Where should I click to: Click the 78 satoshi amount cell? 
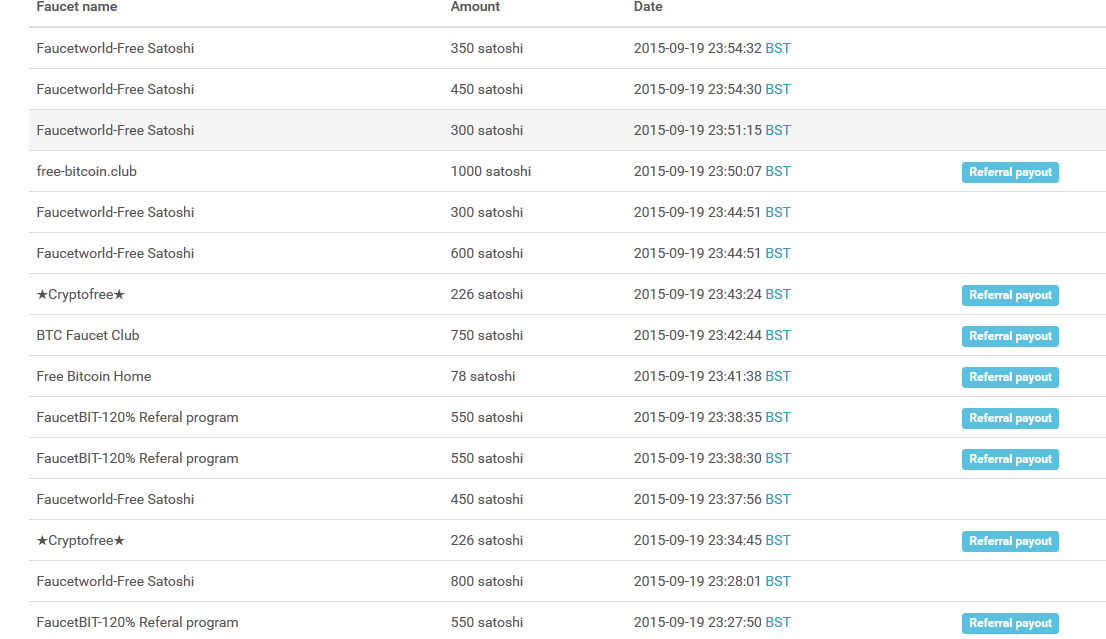click(x=483, y=376)
